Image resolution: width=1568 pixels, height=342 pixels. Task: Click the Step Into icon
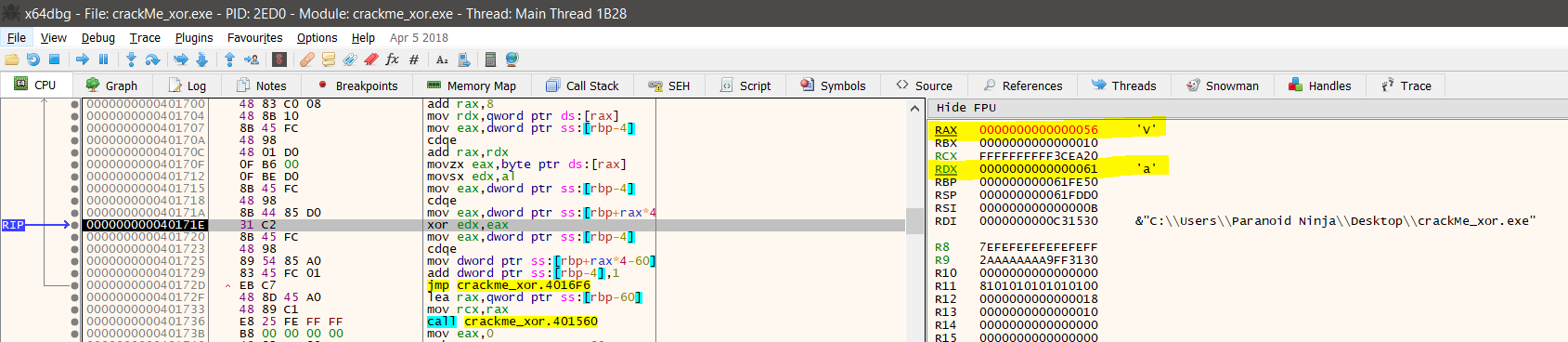131,59
